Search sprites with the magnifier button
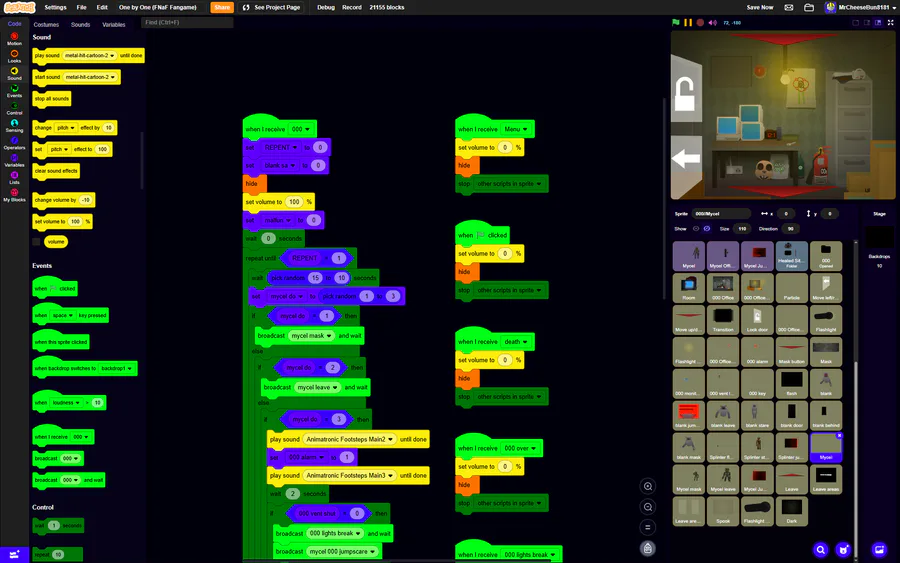 pos(821,550)
